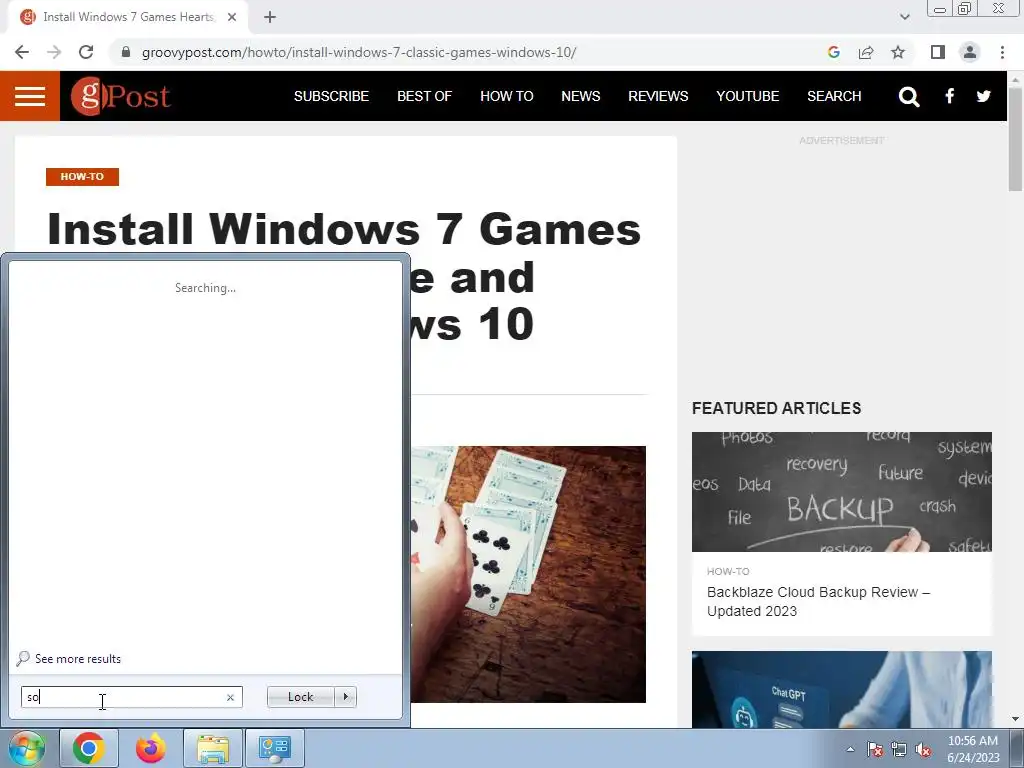Screen dimensions: 1024x768
Task: Close the Install Windows 7 Games tab
Action: 232,17
